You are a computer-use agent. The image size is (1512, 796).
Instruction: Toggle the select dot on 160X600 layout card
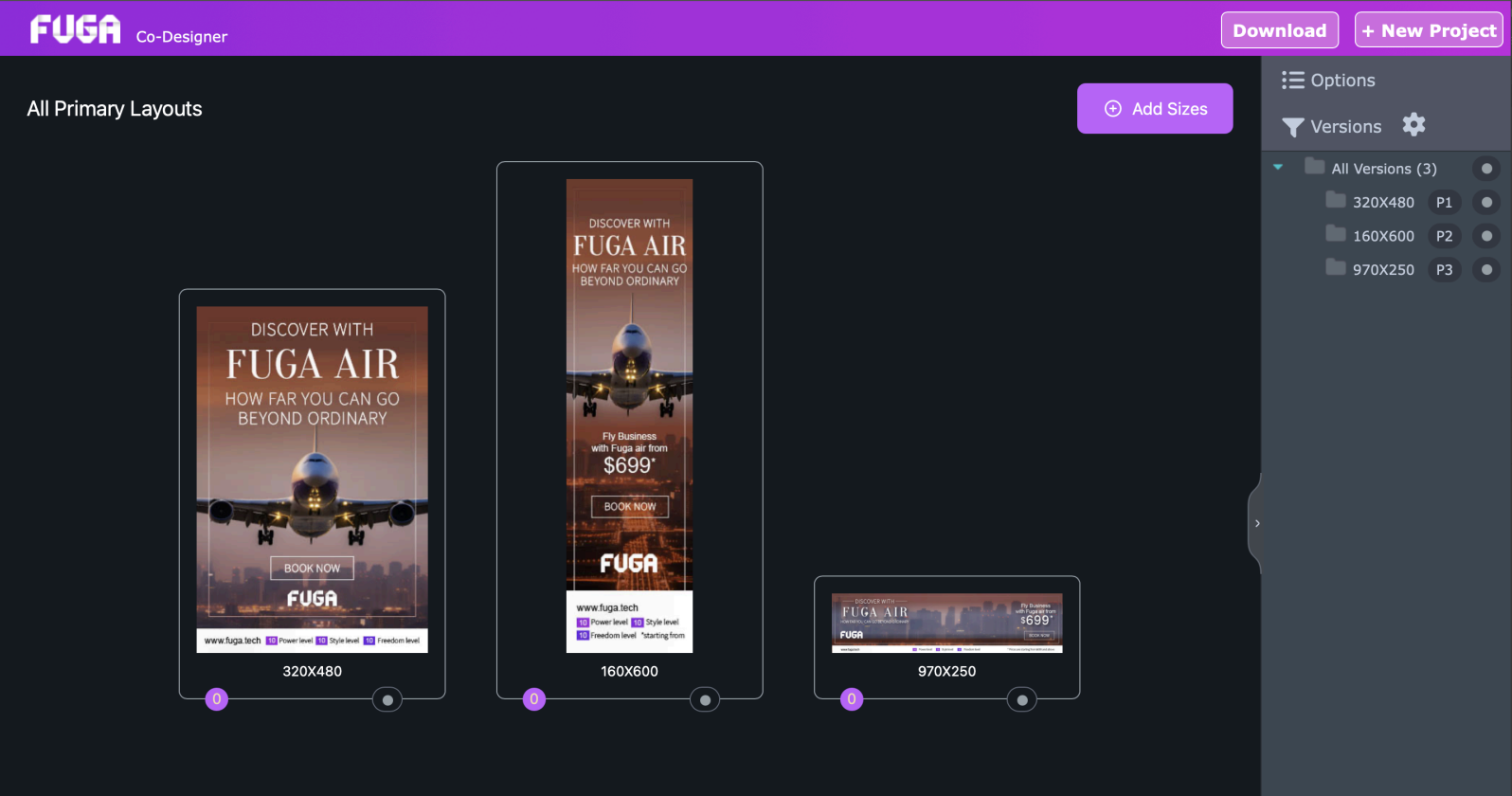(x=705, y=700)
